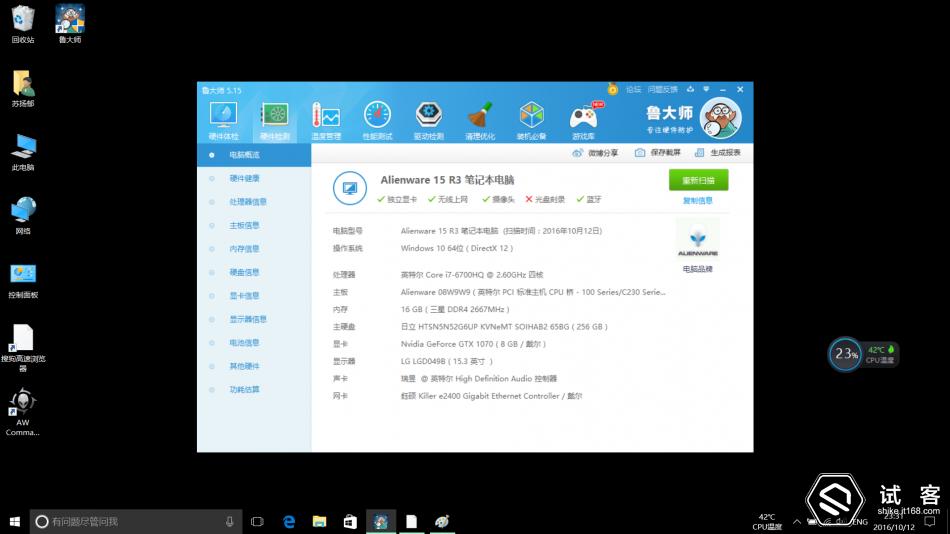Click the Alienware brand logo thumbnail
The width and height of the screenshot is (950, 534).
(x=697, y=240)
